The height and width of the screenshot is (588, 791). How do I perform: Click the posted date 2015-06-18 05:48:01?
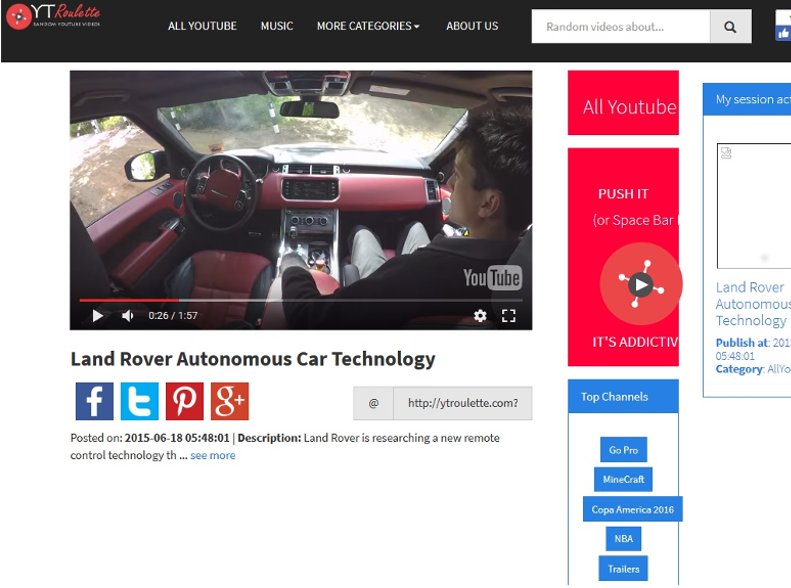[177, 438]
